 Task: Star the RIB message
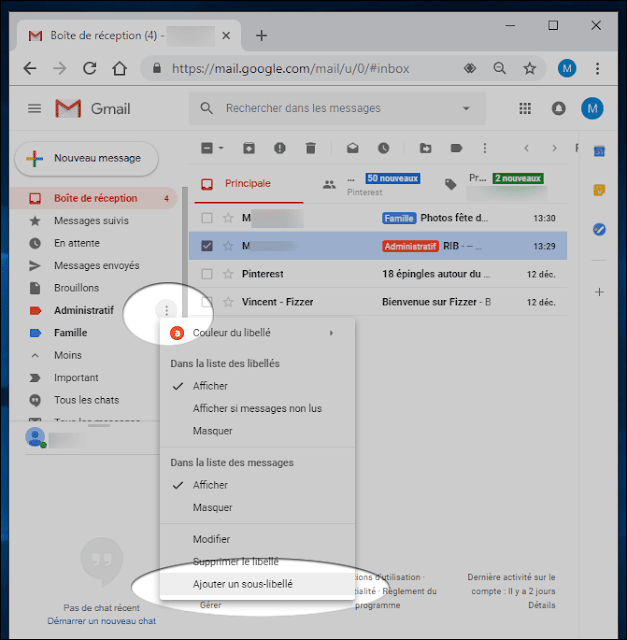(228, 246)
